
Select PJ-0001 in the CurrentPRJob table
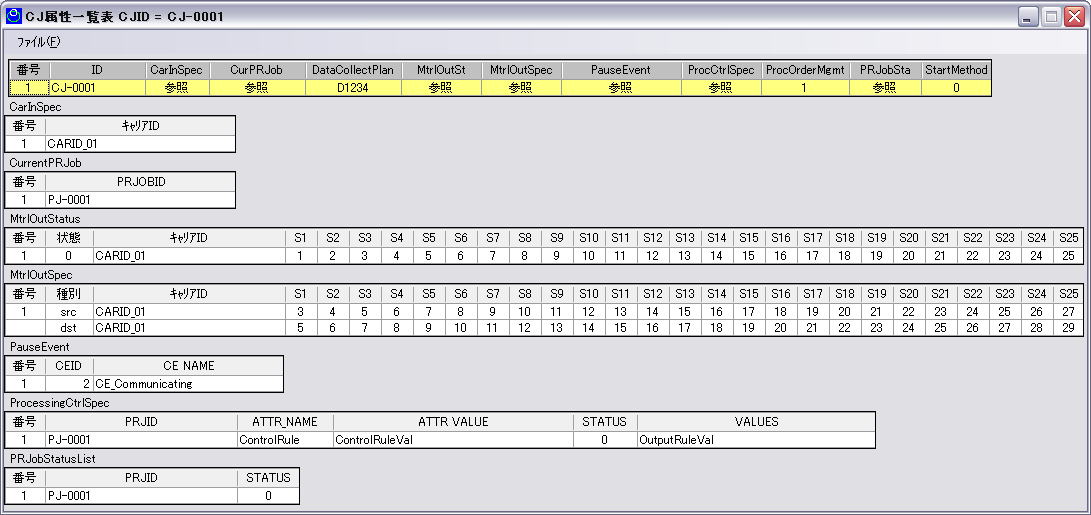tap(140, 200)
